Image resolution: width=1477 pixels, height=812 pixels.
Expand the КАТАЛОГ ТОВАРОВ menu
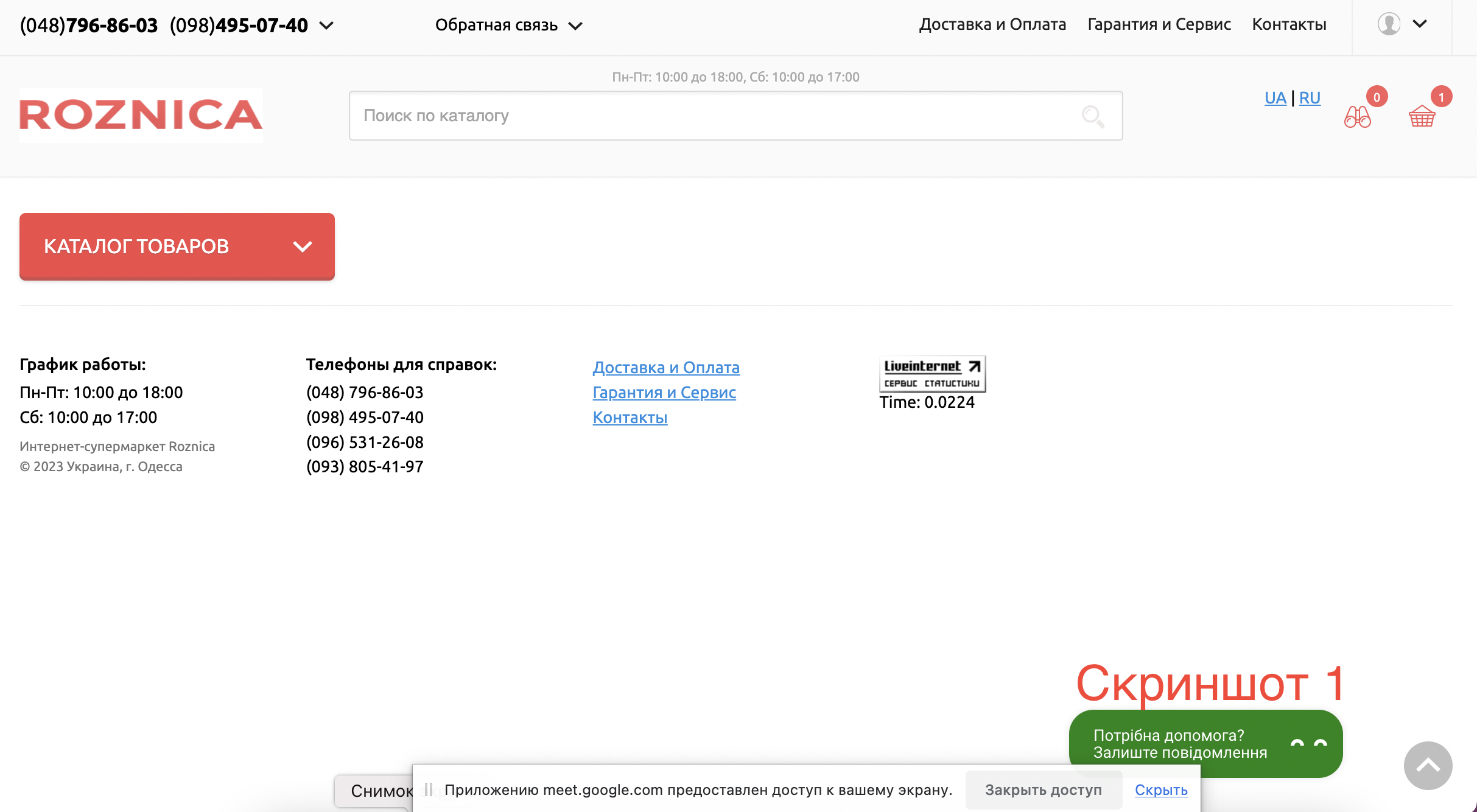click(x=177, y=247)
